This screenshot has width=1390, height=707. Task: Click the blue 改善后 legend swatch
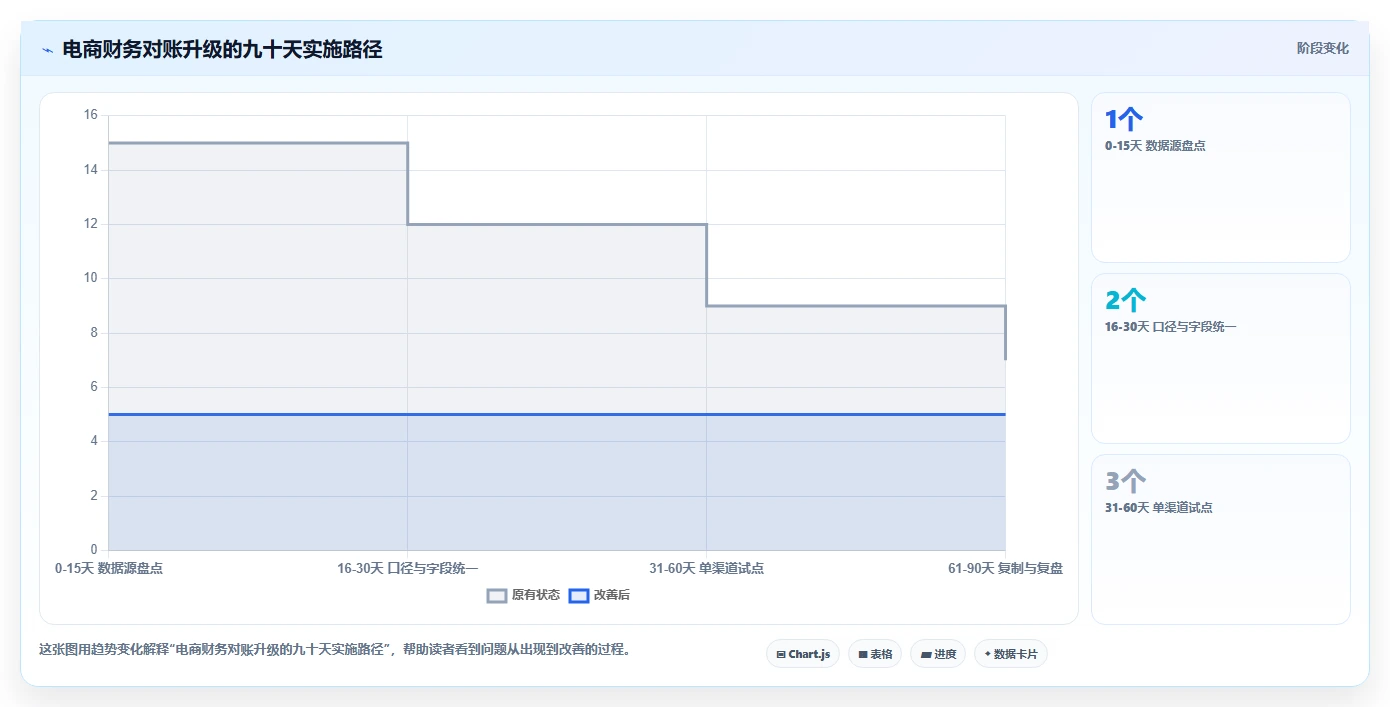click(578, 595)
